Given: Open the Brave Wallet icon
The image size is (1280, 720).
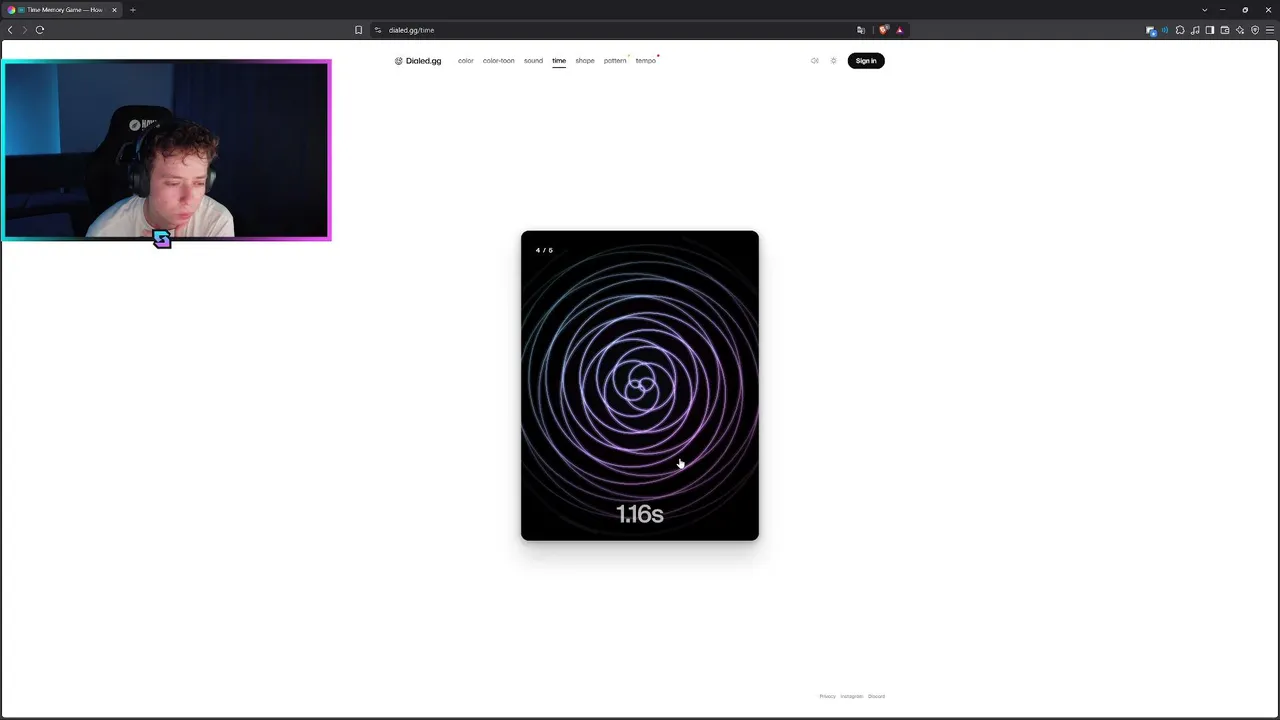Looking at the screenshot, I should [1225, 30].
